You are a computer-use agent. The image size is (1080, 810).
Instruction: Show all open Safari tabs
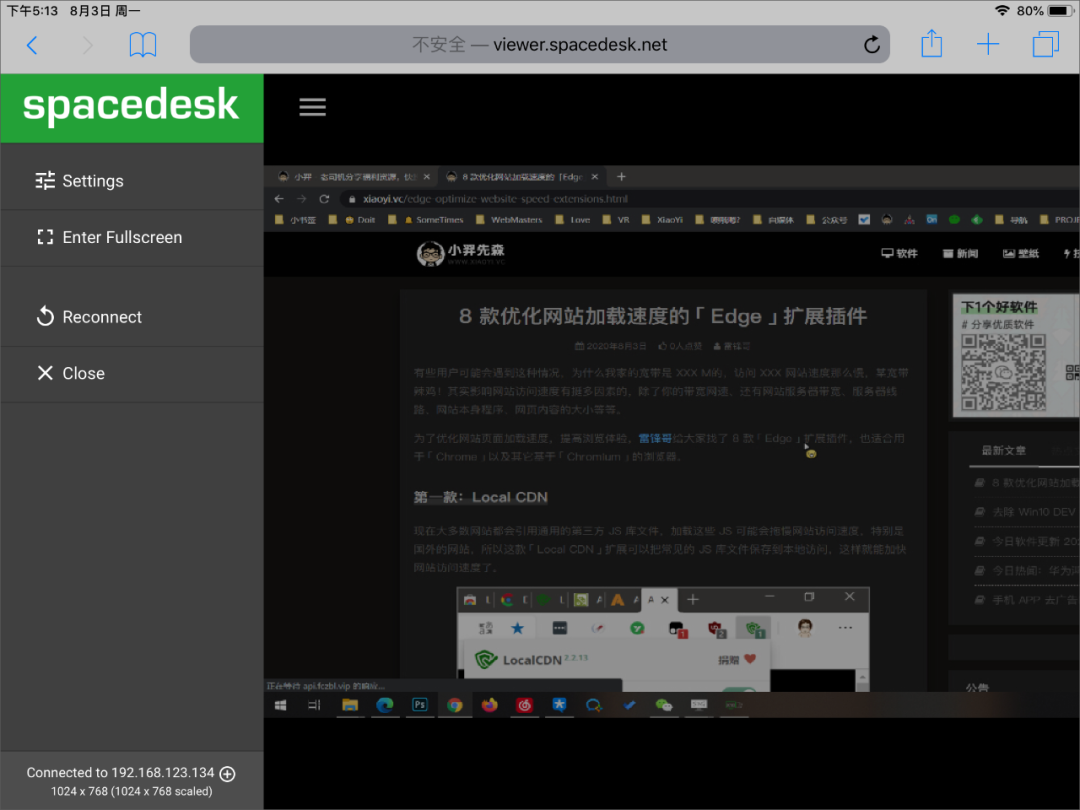(x=1045, y=45)
